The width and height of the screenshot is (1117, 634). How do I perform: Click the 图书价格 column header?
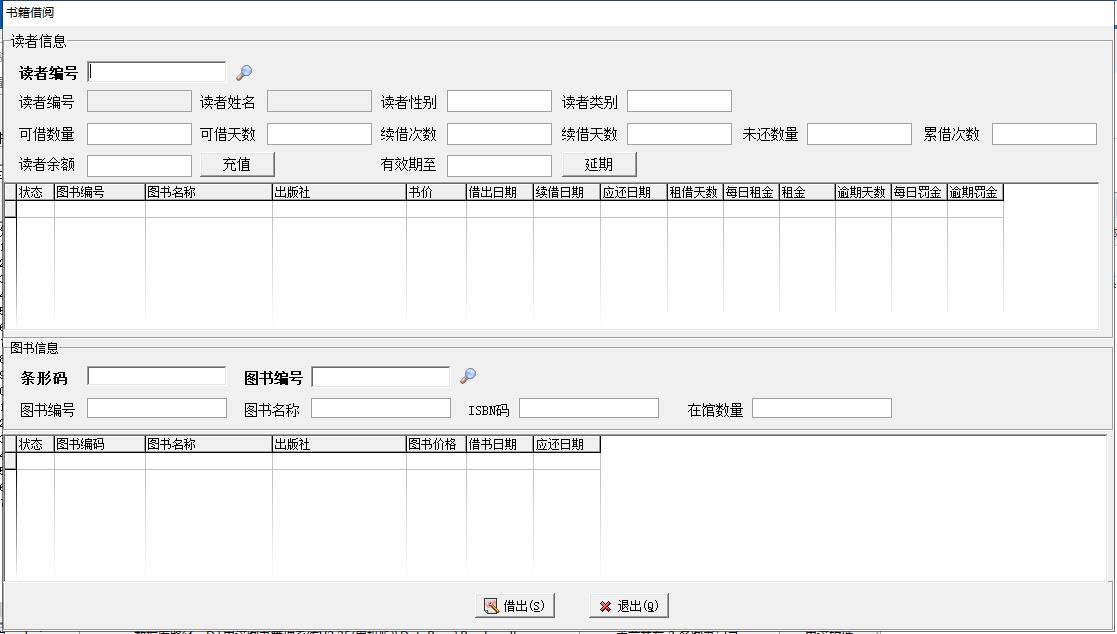click(x=436, y=445)
